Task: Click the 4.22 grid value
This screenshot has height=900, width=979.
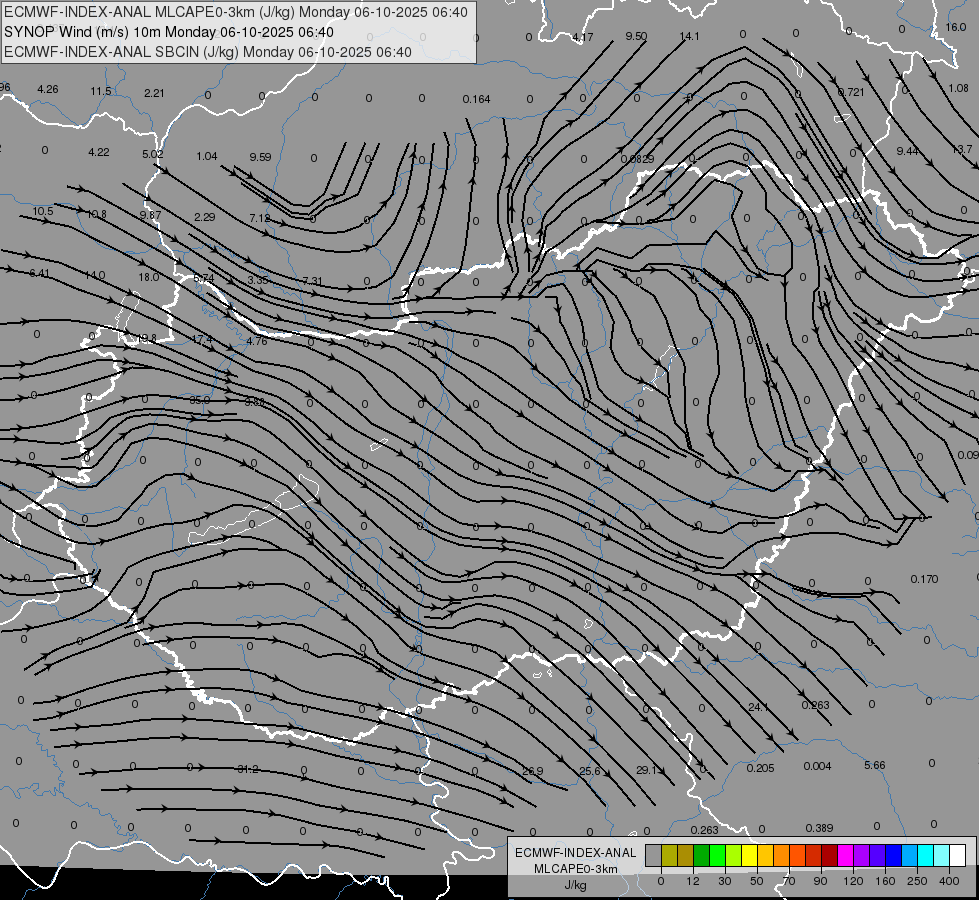Action: [x=99, y=152]
